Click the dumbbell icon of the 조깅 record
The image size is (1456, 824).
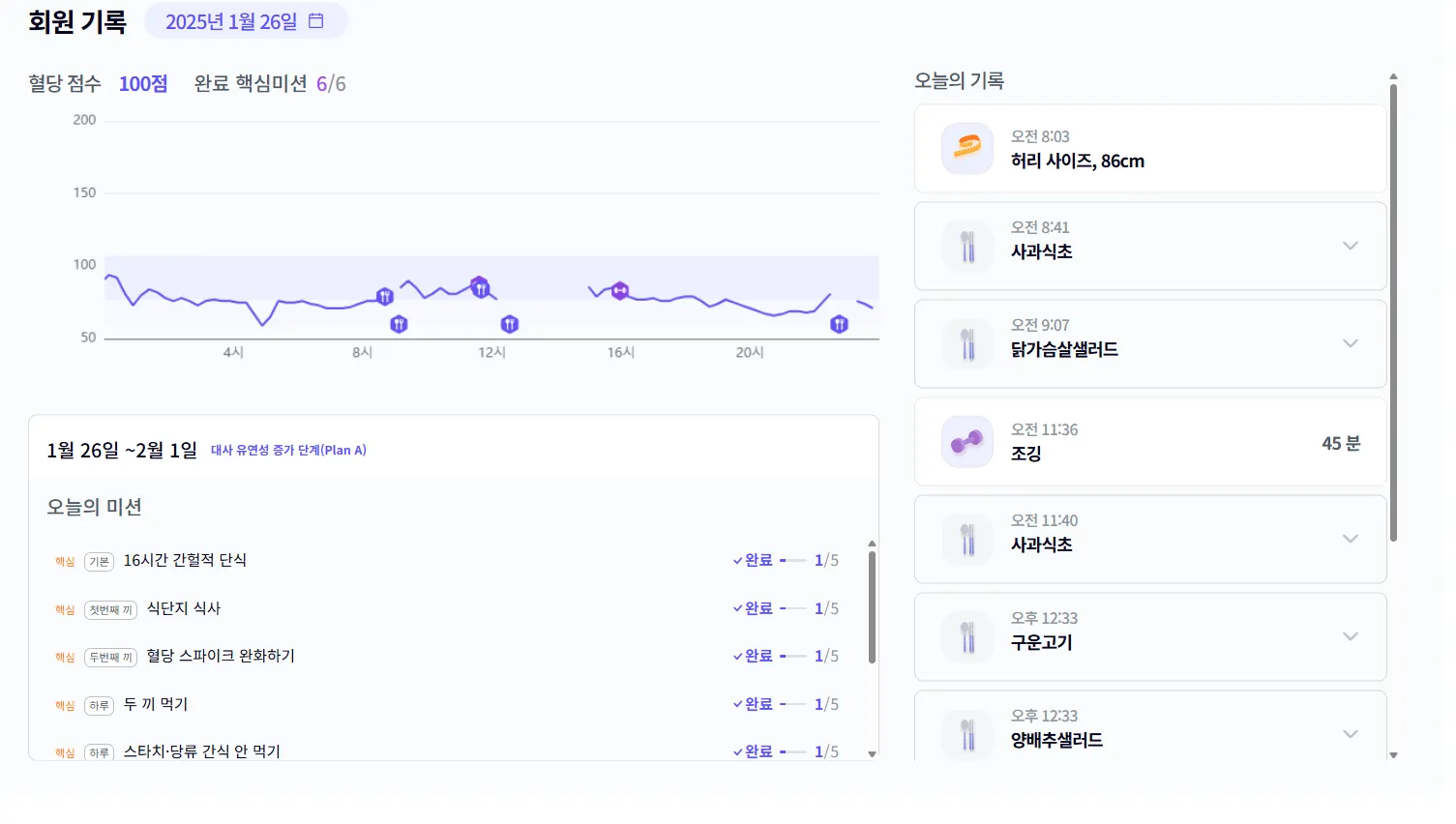967,442
